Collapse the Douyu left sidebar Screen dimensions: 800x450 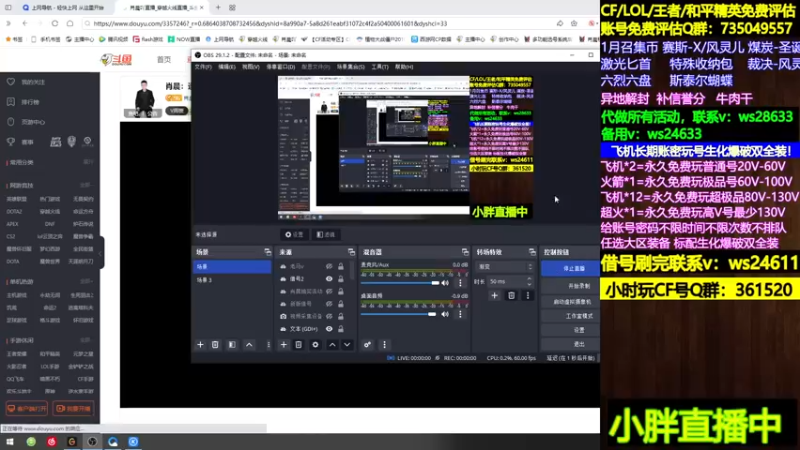[101, 252]
